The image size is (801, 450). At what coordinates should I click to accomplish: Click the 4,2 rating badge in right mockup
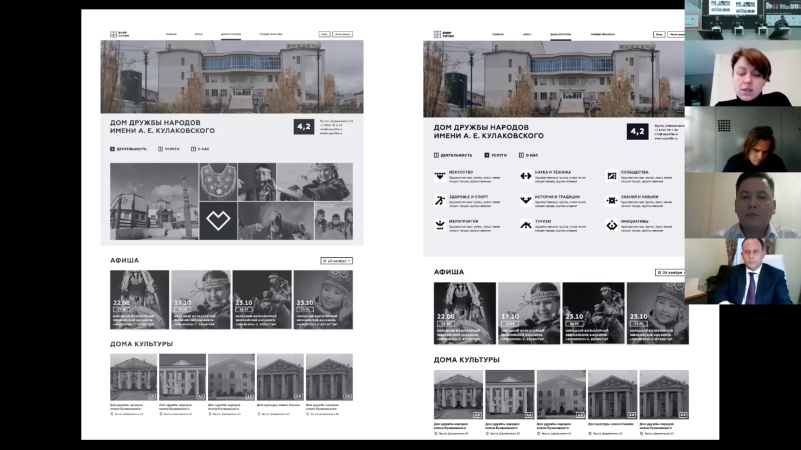click(x=636, y=131)
